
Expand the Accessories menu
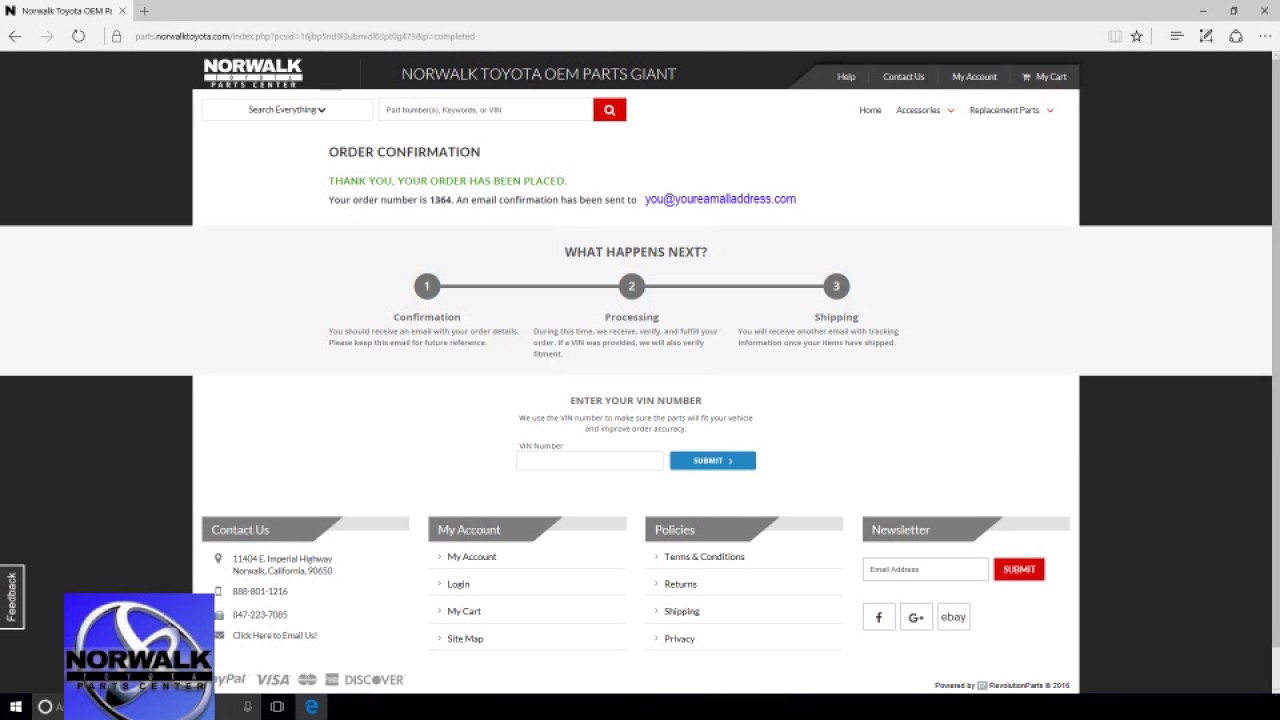[x=925, y=110]
